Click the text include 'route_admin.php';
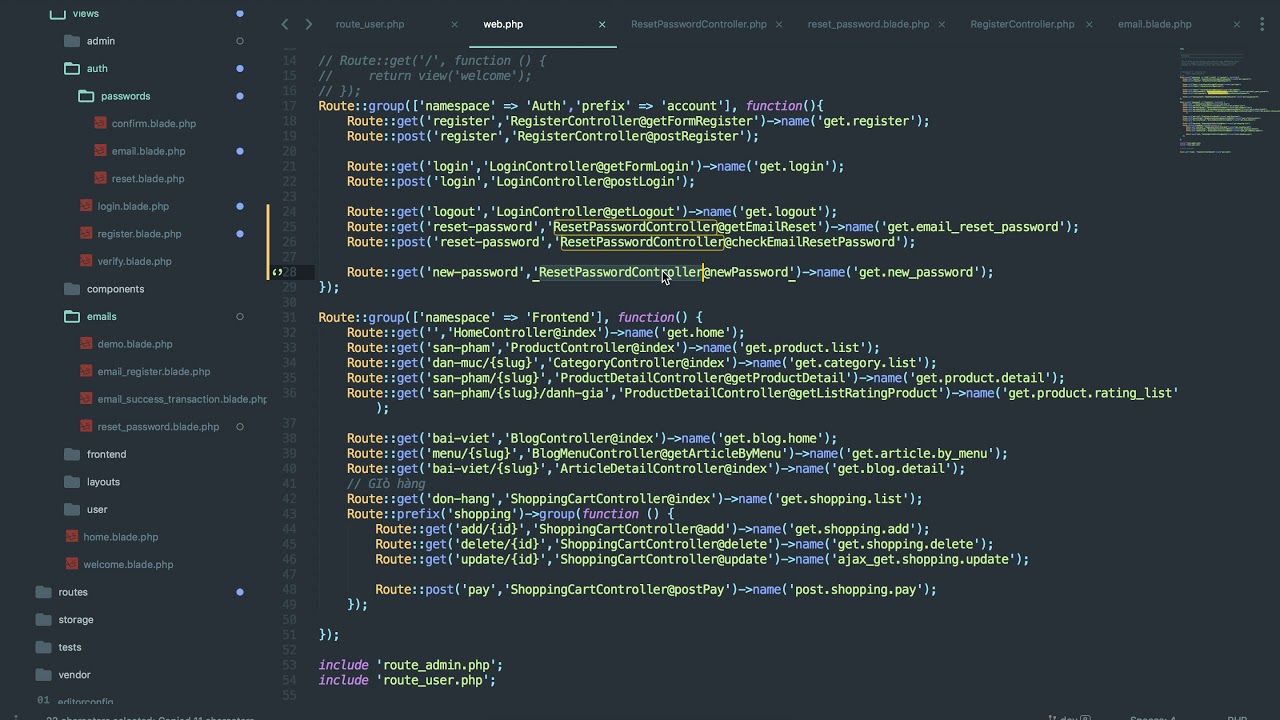This screenshot has width=1280, height=720. [411, 665]
